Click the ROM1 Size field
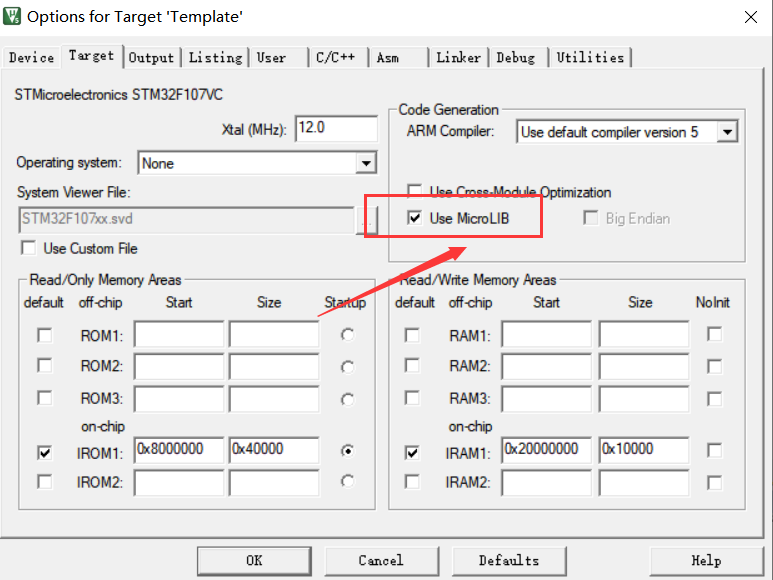This screenshot has height=580, width=773. click(x=274, y=335)
